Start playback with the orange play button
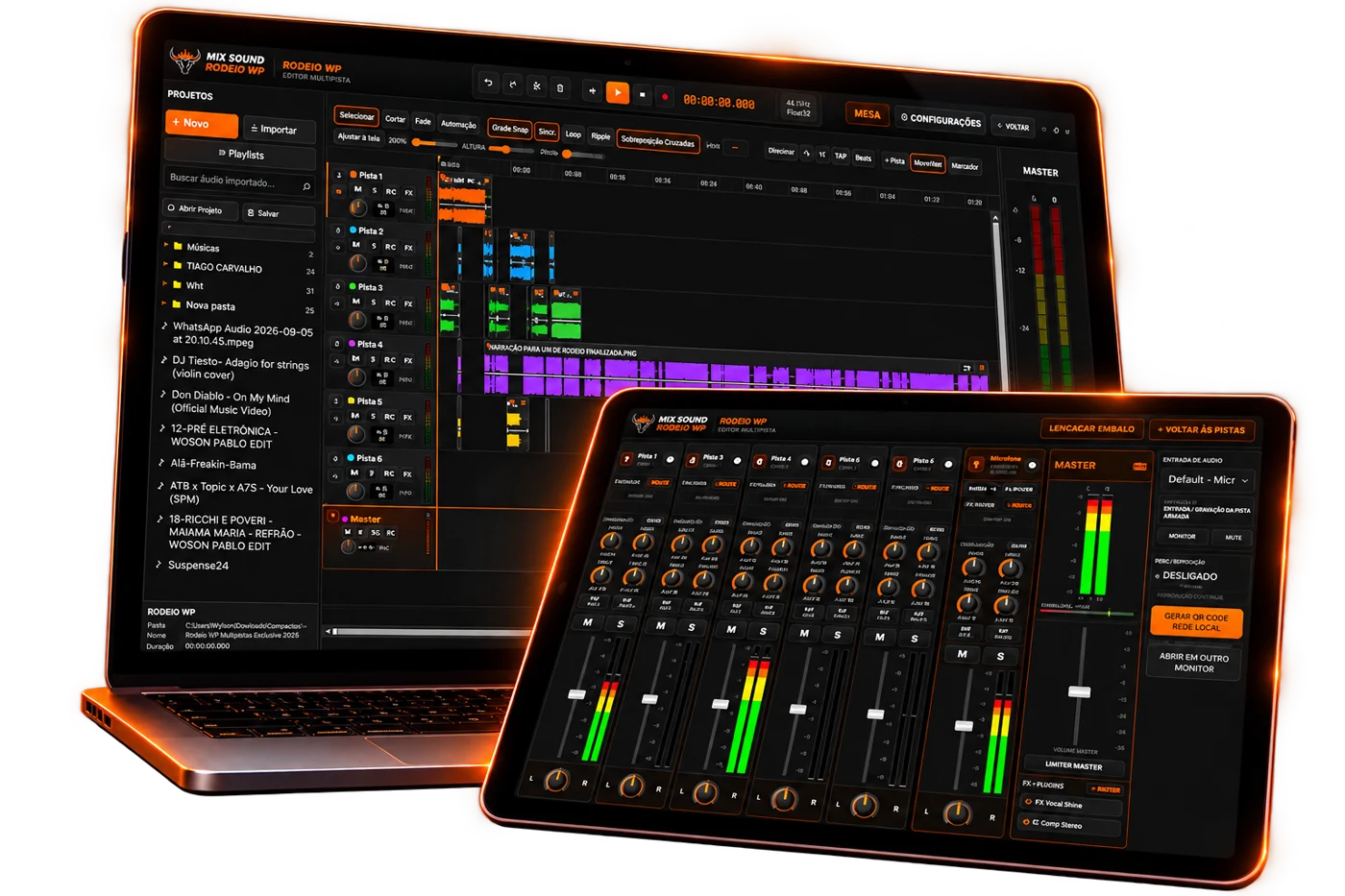This screenshot has width=1345, height=896. [x=618, y=92]
